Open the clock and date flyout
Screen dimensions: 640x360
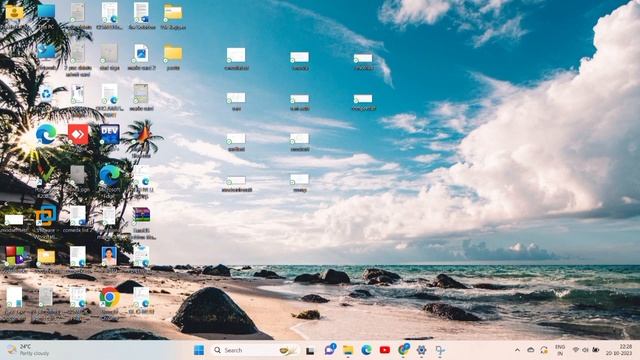(x=620, y=350)
